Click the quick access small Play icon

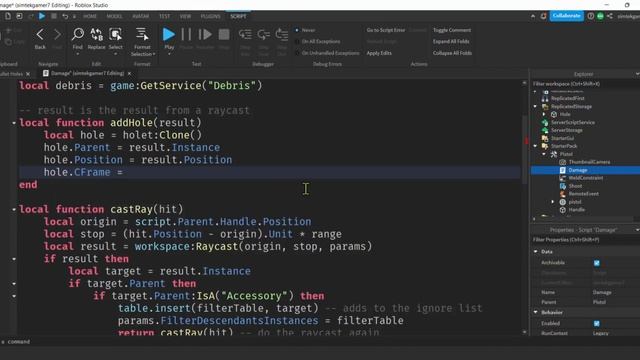coord(42,16)
